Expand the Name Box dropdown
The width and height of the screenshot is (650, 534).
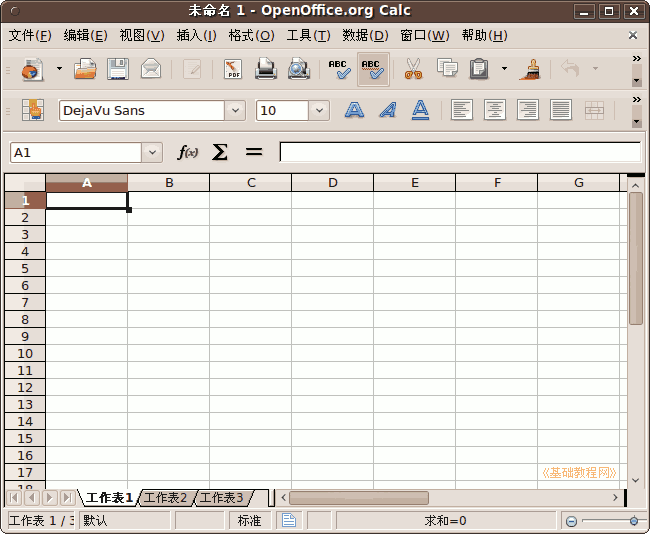click(152, 153)
